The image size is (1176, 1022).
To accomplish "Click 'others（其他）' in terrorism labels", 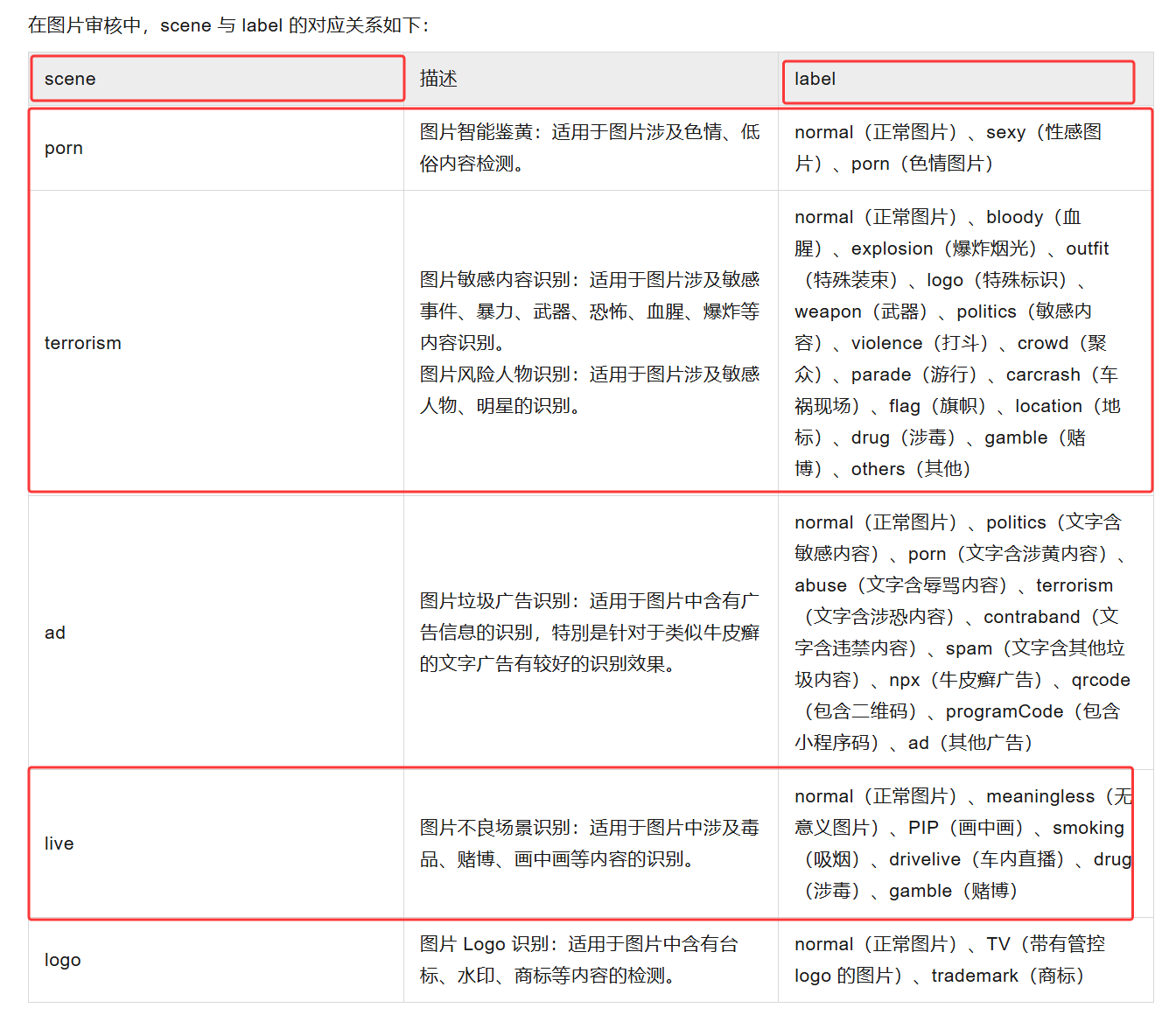I will 911,469.
